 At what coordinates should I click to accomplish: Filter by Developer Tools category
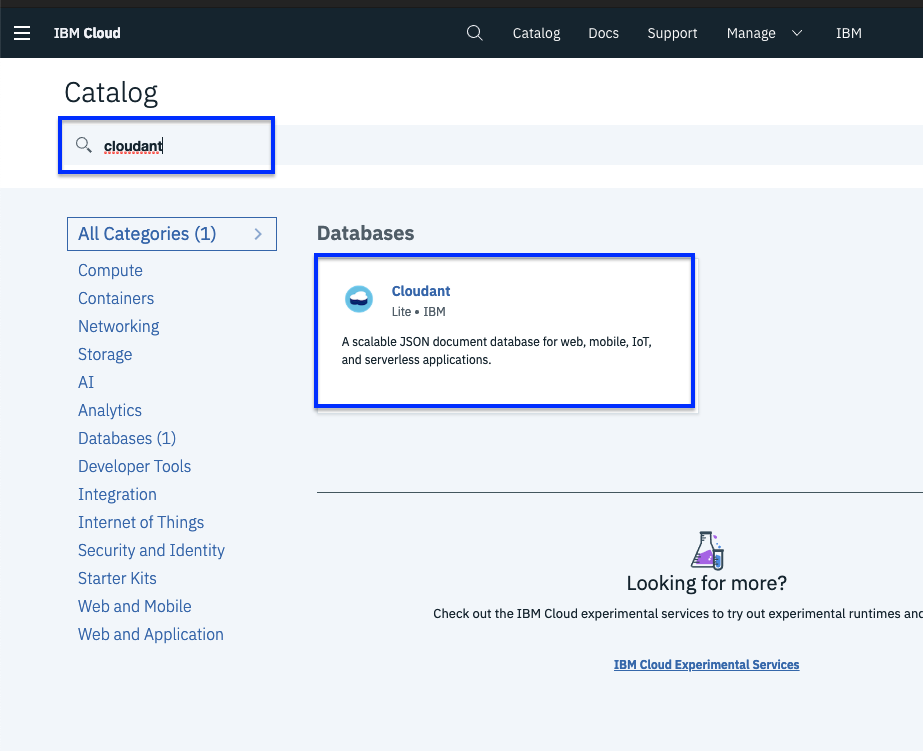point(134,466)
